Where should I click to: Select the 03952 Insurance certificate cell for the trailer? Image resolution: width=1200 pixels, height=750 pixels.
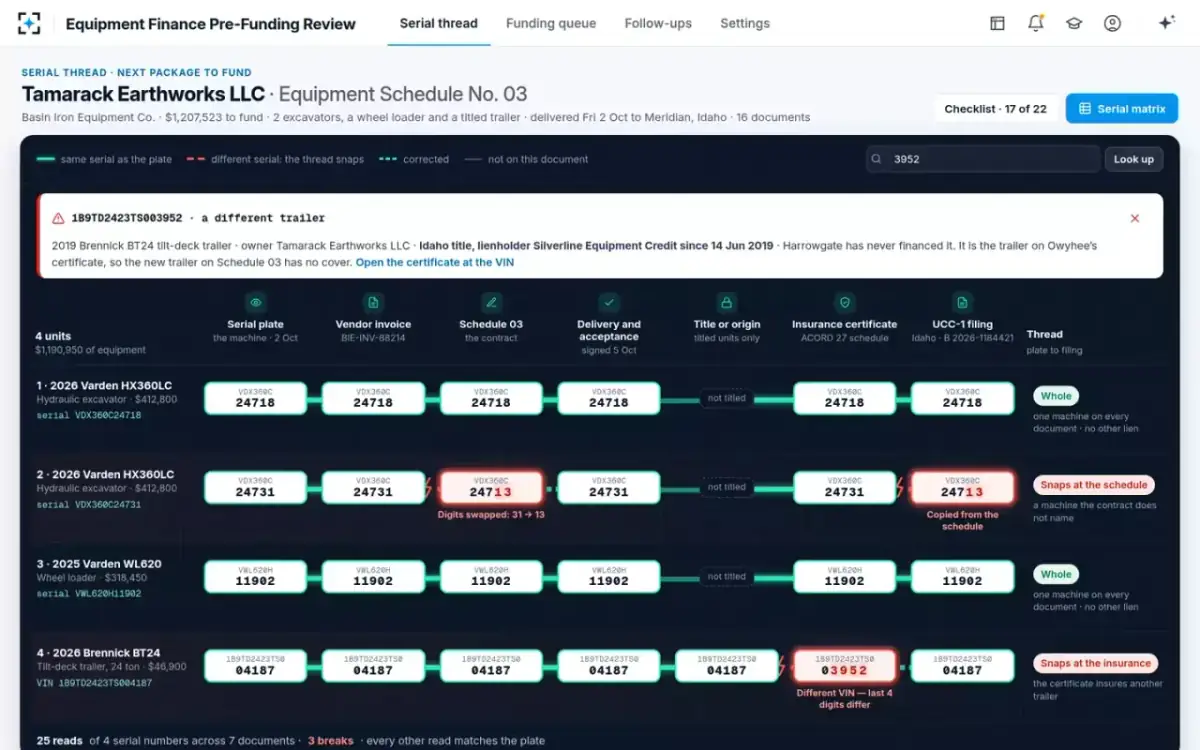click(844, 666)
